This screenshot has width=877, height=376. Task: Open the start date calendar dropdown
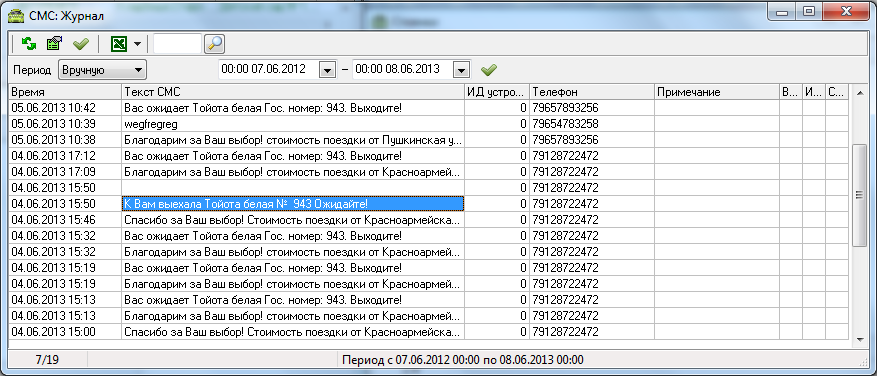(x=327, y=70)
